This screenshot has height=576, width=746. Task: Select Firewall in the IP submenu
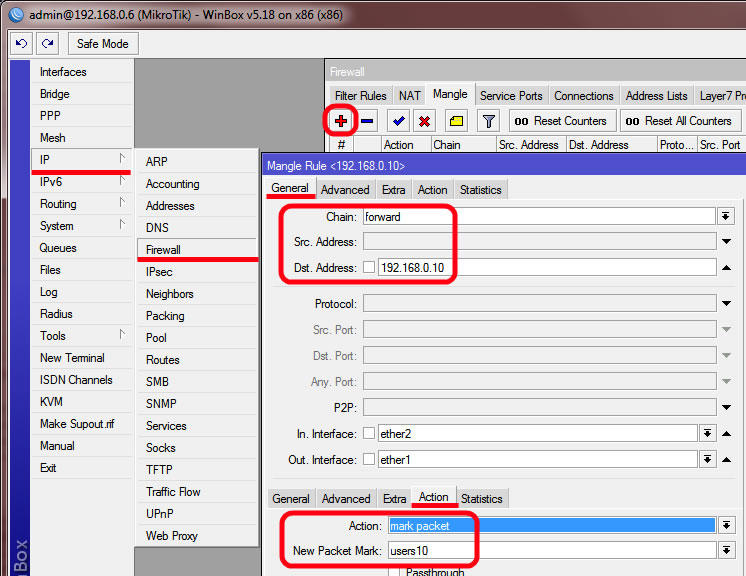pyautogui.click(x=164, y=250)
